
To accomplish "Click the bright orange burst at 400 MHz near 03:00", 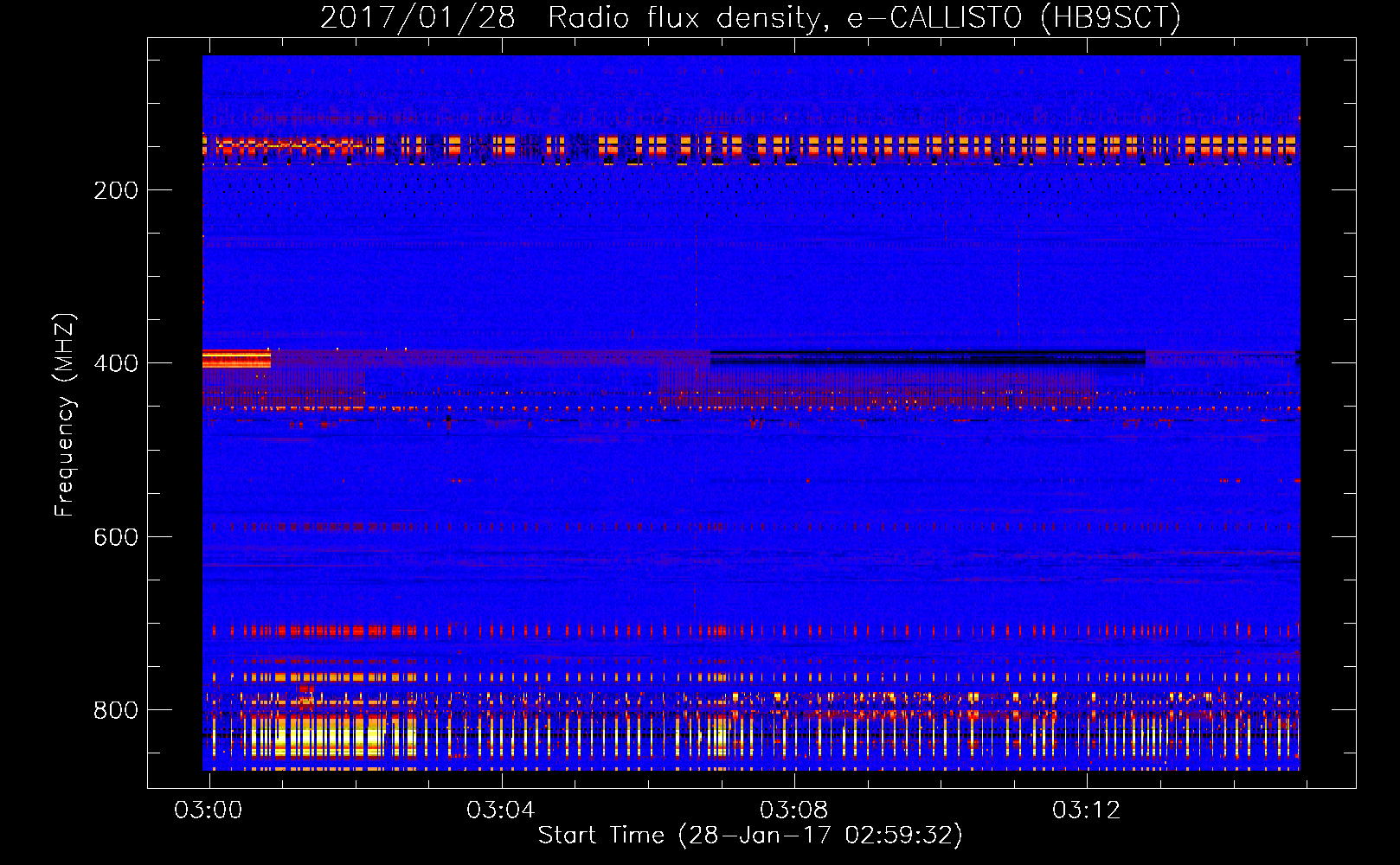I will tap(236, 358).
